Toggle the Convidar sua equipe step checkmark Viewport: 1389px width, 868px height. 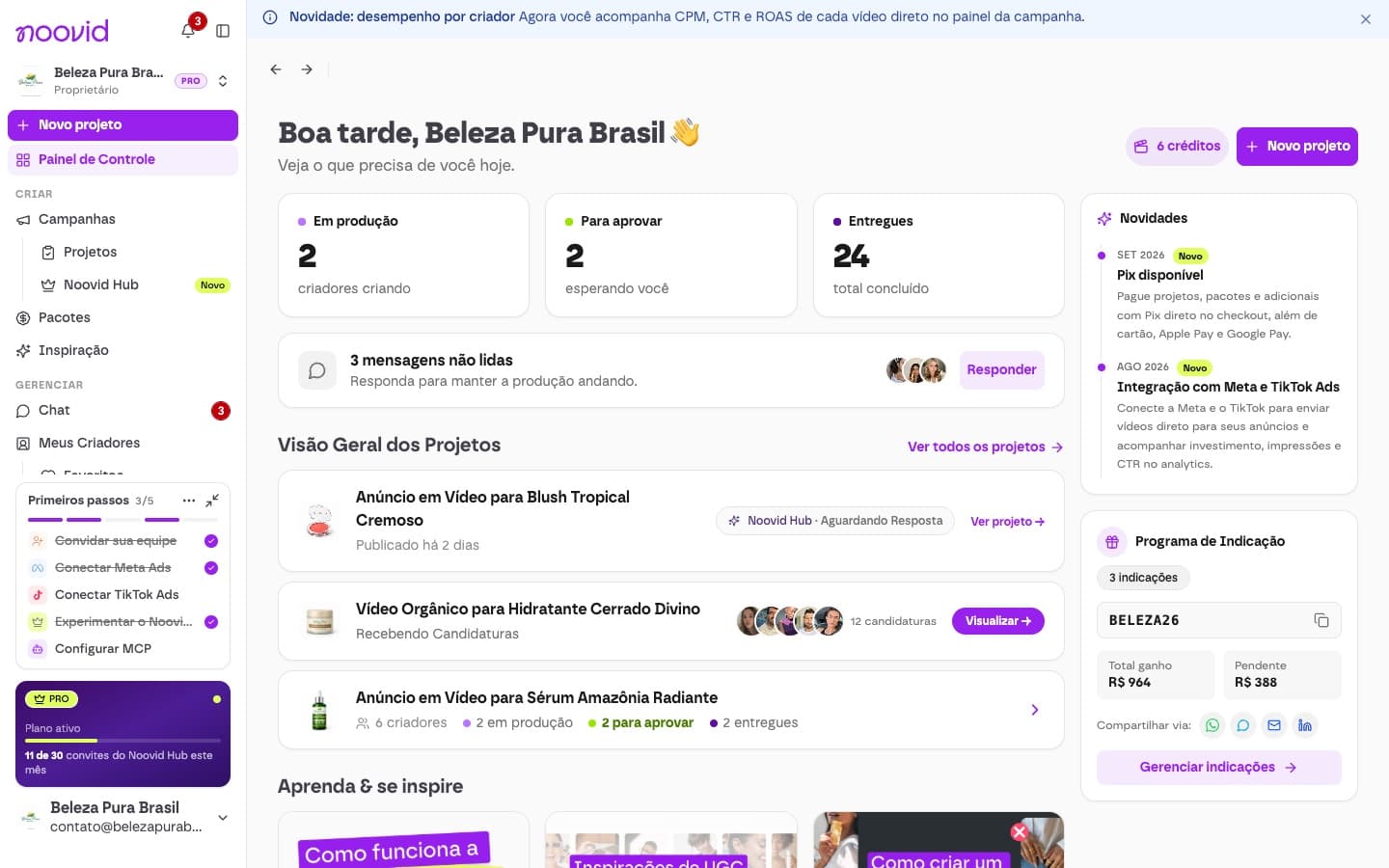click(211, 541)
